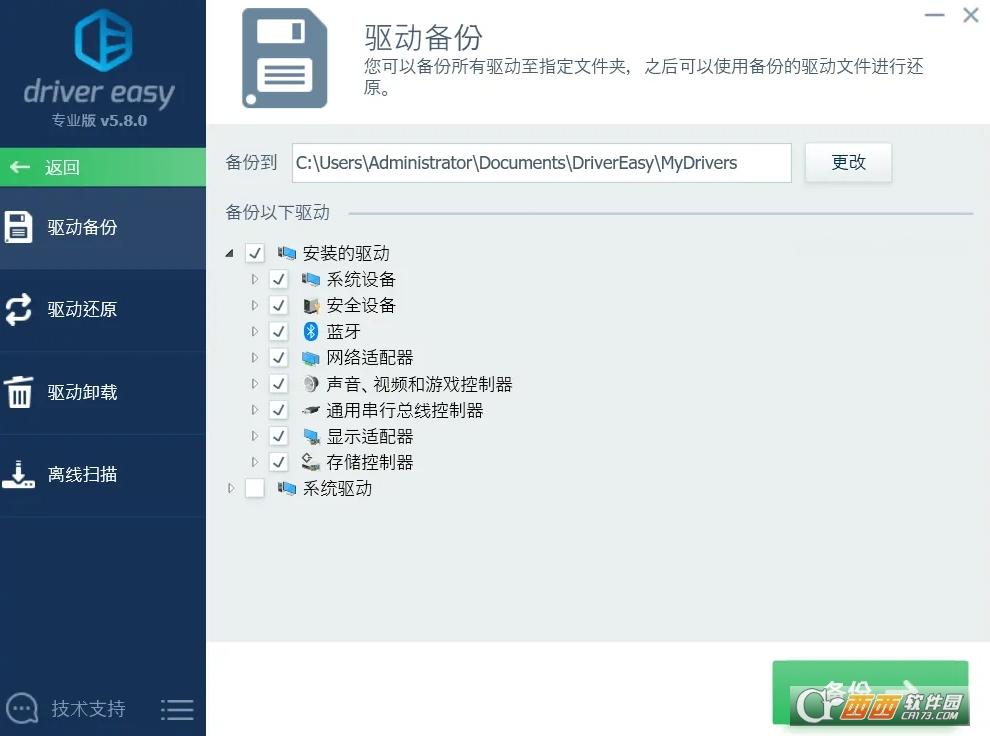Click the 安装的驱动 device icon
Image resolution: width=990 pixels, height=736 pixels.
(x=287, y=253)
